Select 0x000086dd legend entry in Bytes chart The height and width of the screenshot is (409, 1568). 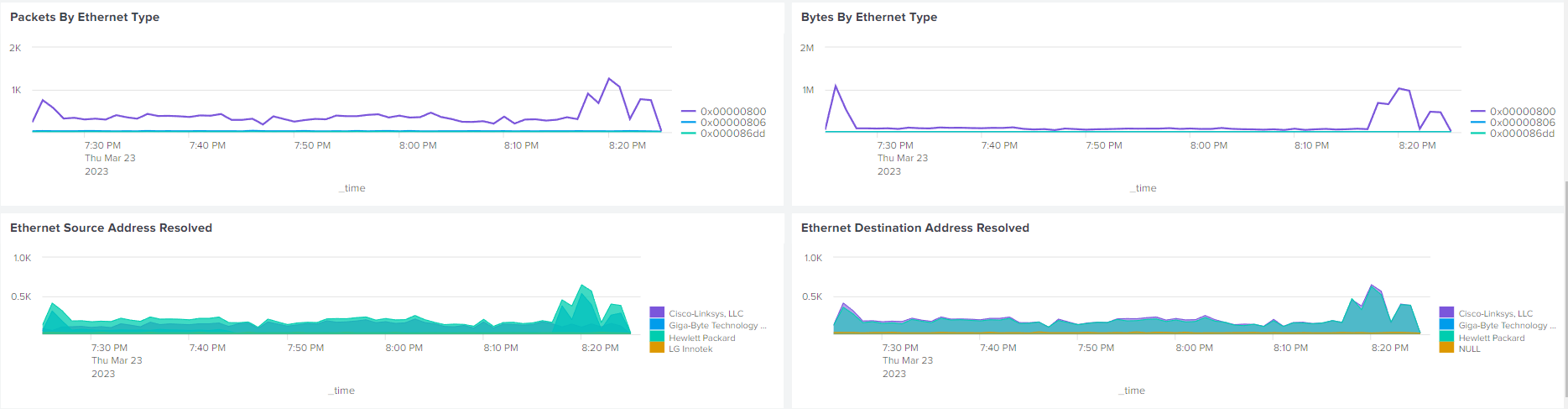pos(1513,133)
